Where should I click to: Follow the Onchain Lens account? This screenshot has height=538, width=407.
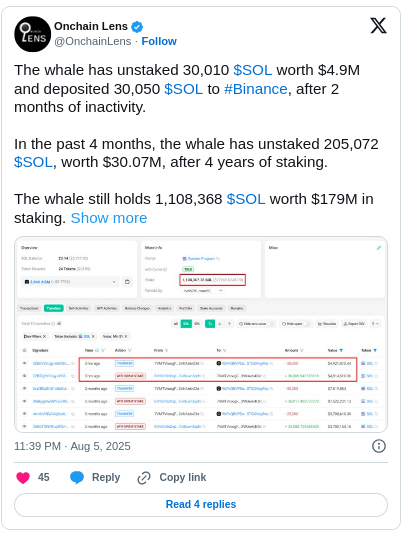pos(159,41)
